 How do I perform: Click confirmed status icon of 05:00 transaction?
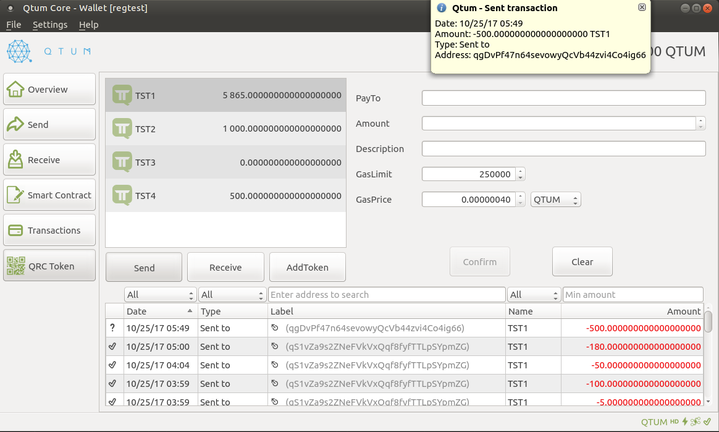113,346
